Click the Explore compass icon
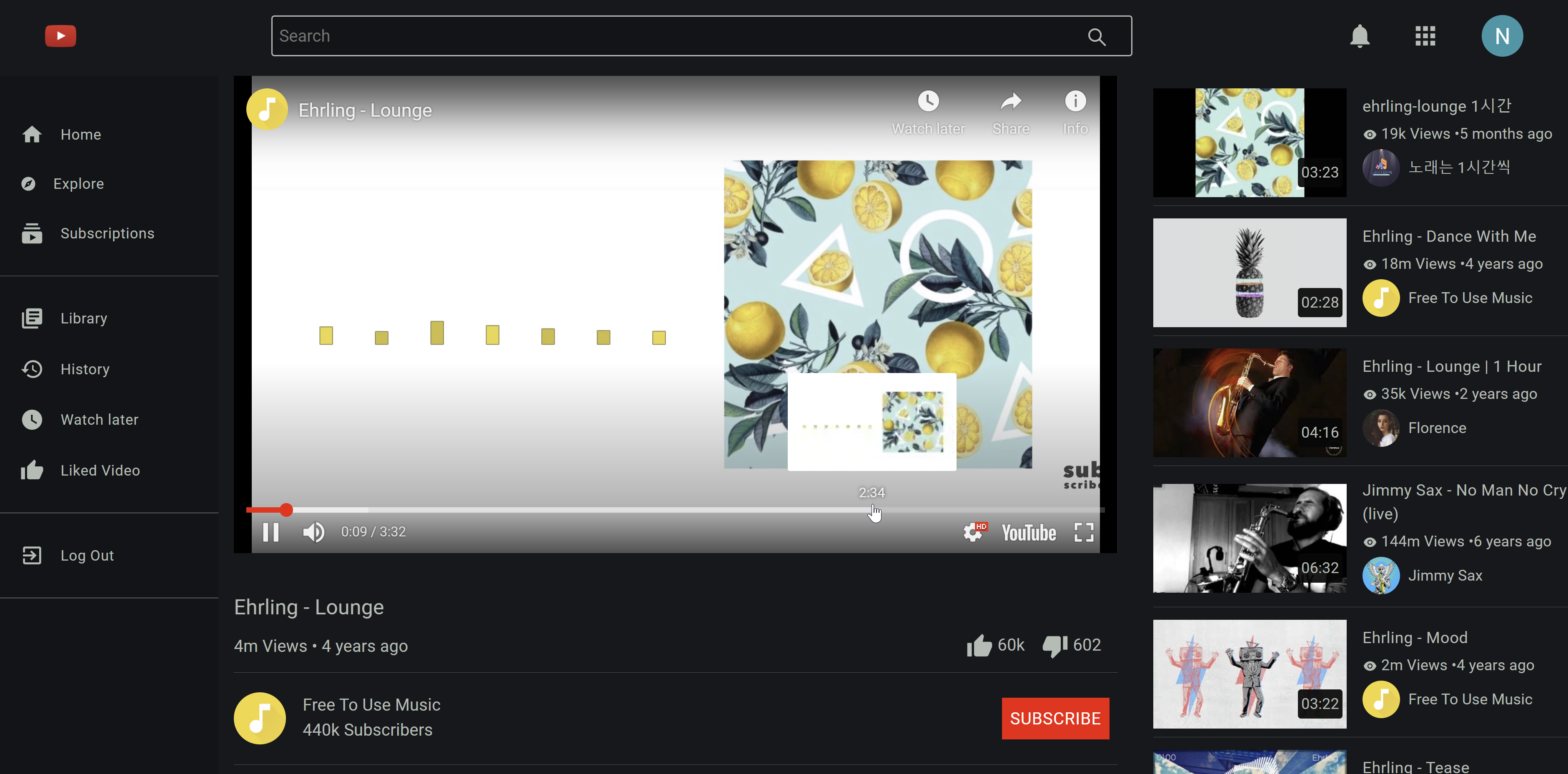The width and height of the screenshot is (1568, 774). click(x=28, y=184)
